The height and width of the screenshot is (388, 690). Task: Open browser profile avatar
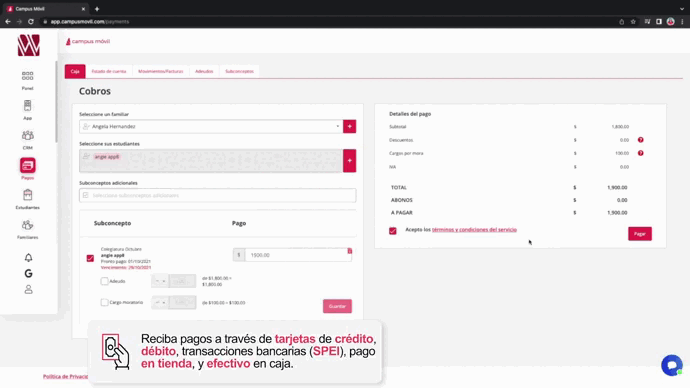coord(670,22)
